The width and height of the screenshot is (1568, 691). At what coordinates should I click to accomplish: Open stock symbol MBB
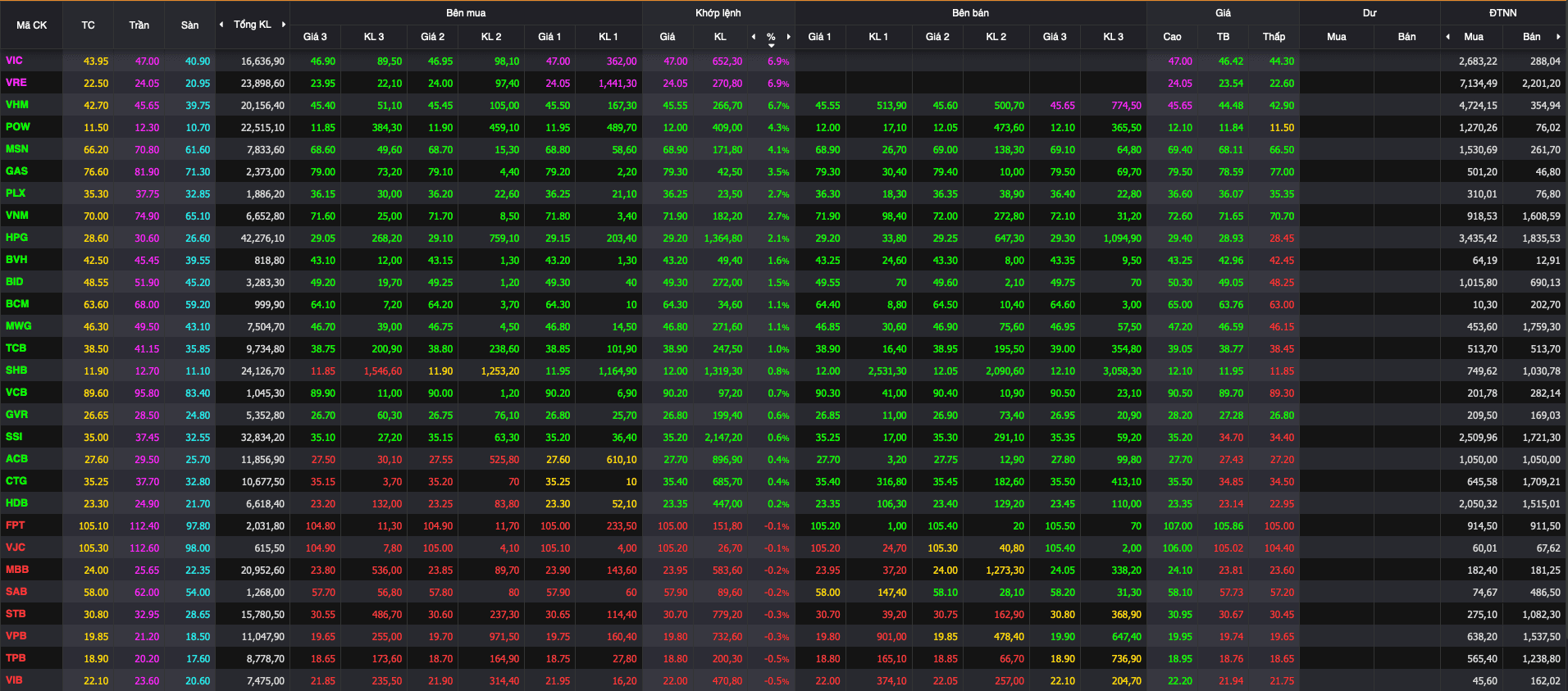tap(16, 570)
